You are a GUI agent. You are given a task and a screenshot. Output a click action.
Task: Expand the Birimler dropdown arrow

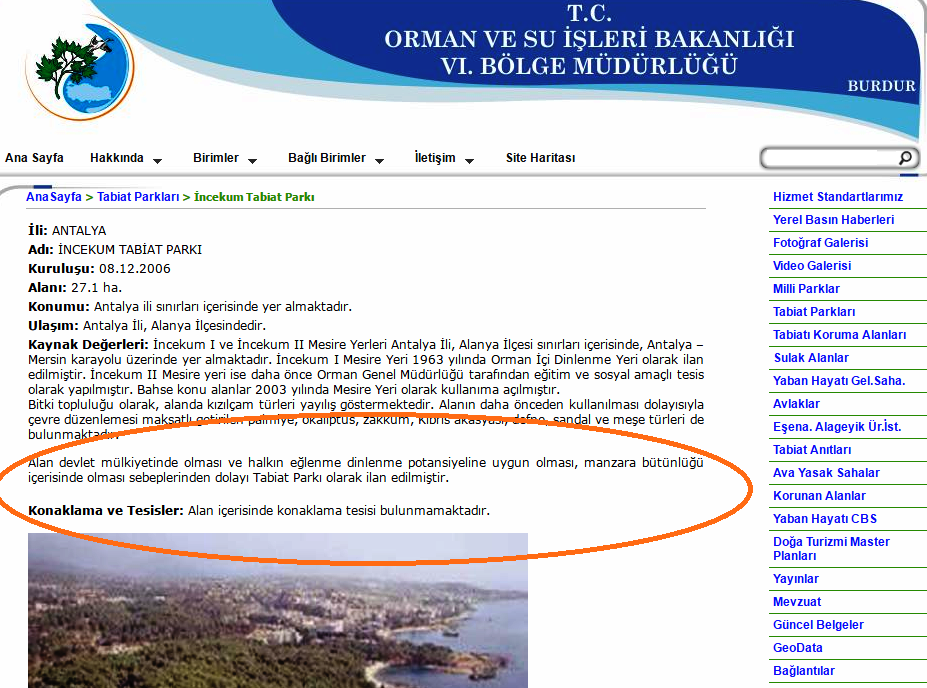tap(252, 160)
